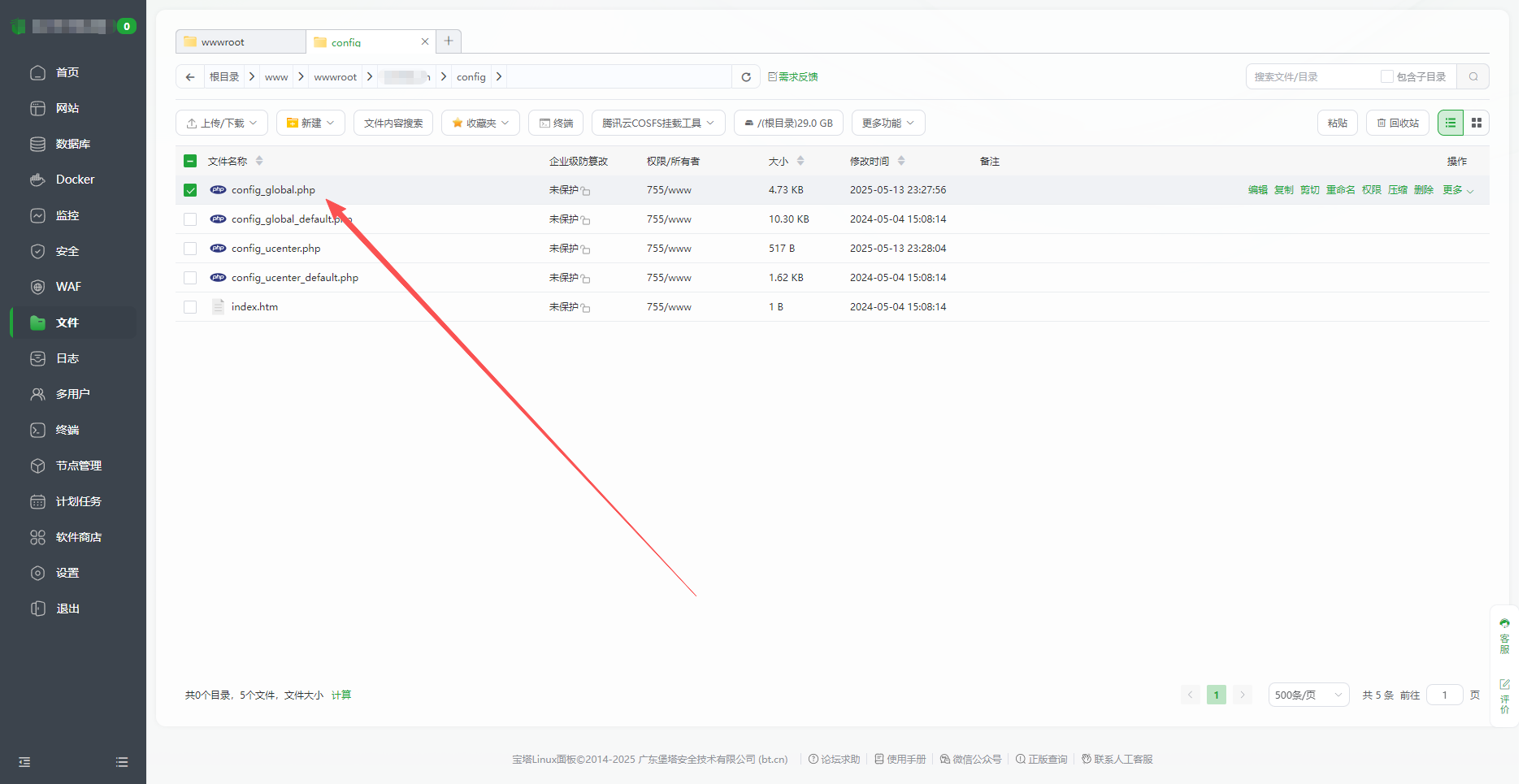Select the list view icon
This screenshot has height=784, width=1527.
[1451, 123]
